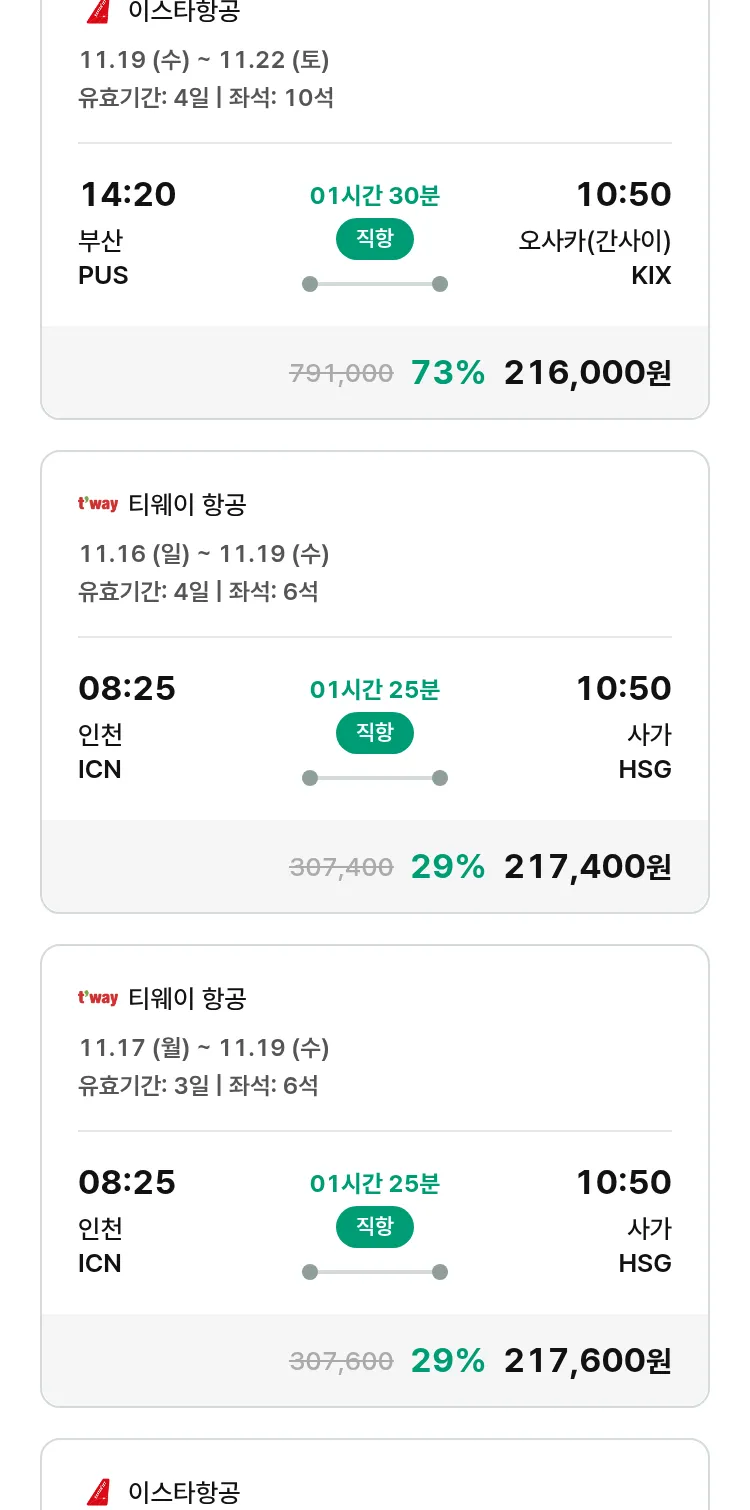Click the 오사카(간사이) destination label
Screen dimensions: 750x1510
click(x=594, y=241)
